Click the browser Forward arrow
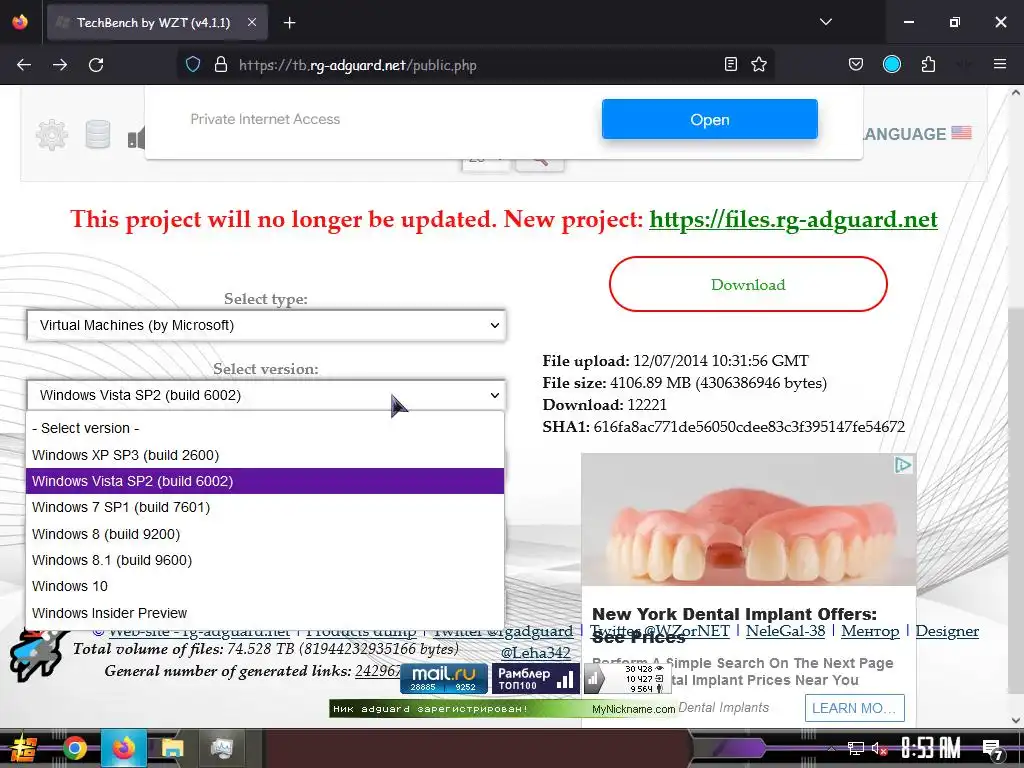This screenshot has height=768, width=1024. (60, 65)
